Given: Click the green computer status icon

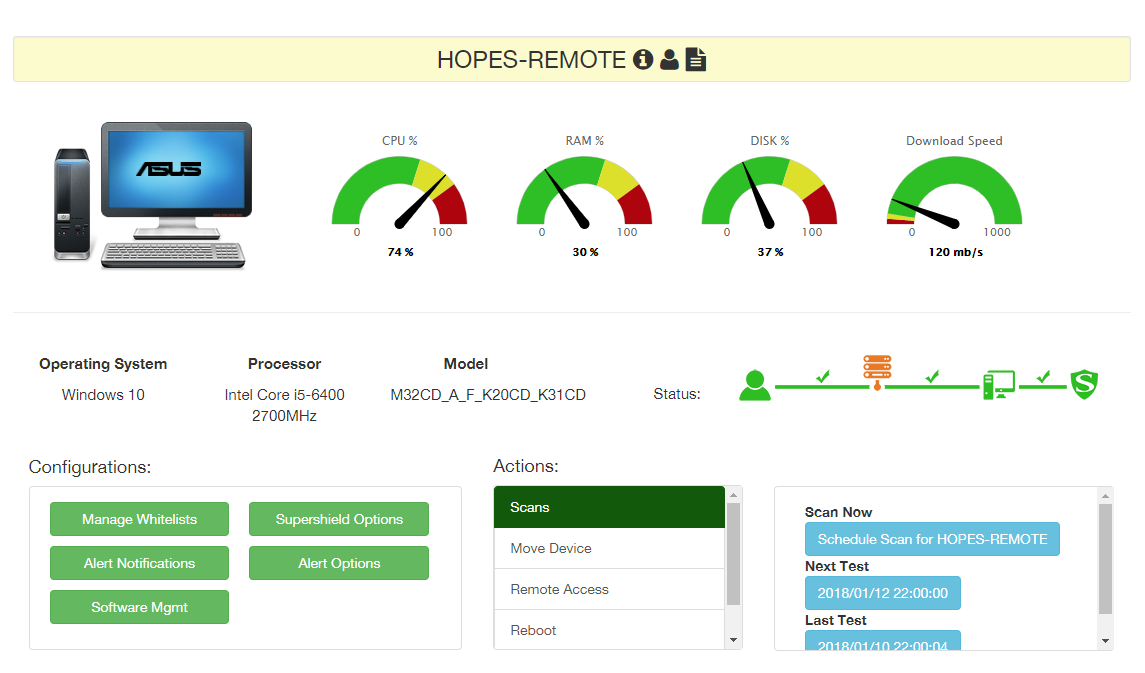Looking at the screenshot, I should click(998, 385).
